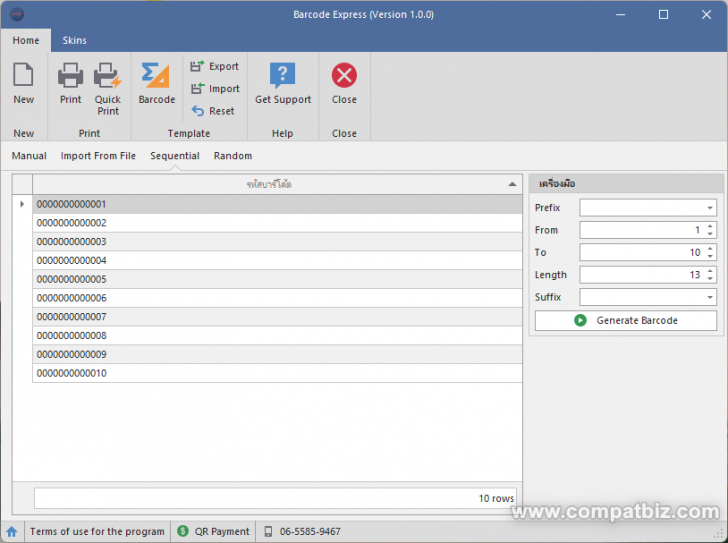Click the Prefix text box
Screen dimensions: 728x543
pos(642,208)
